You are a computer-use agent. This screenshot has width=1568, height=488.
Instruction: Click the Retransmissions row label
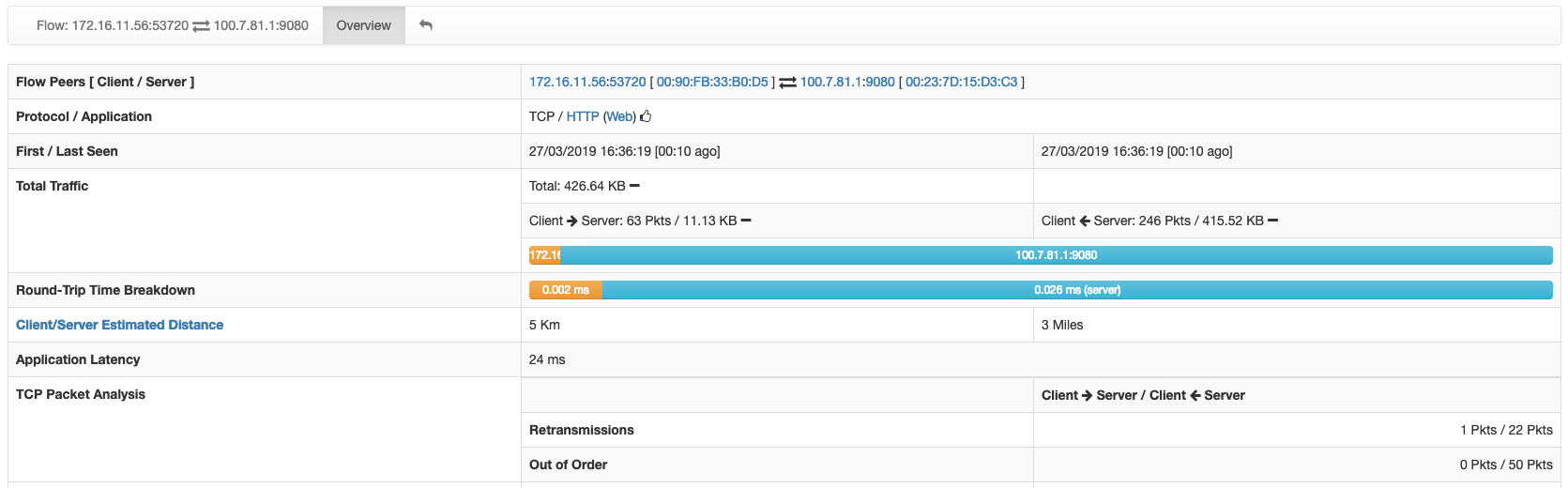click(x=582, y=430)
